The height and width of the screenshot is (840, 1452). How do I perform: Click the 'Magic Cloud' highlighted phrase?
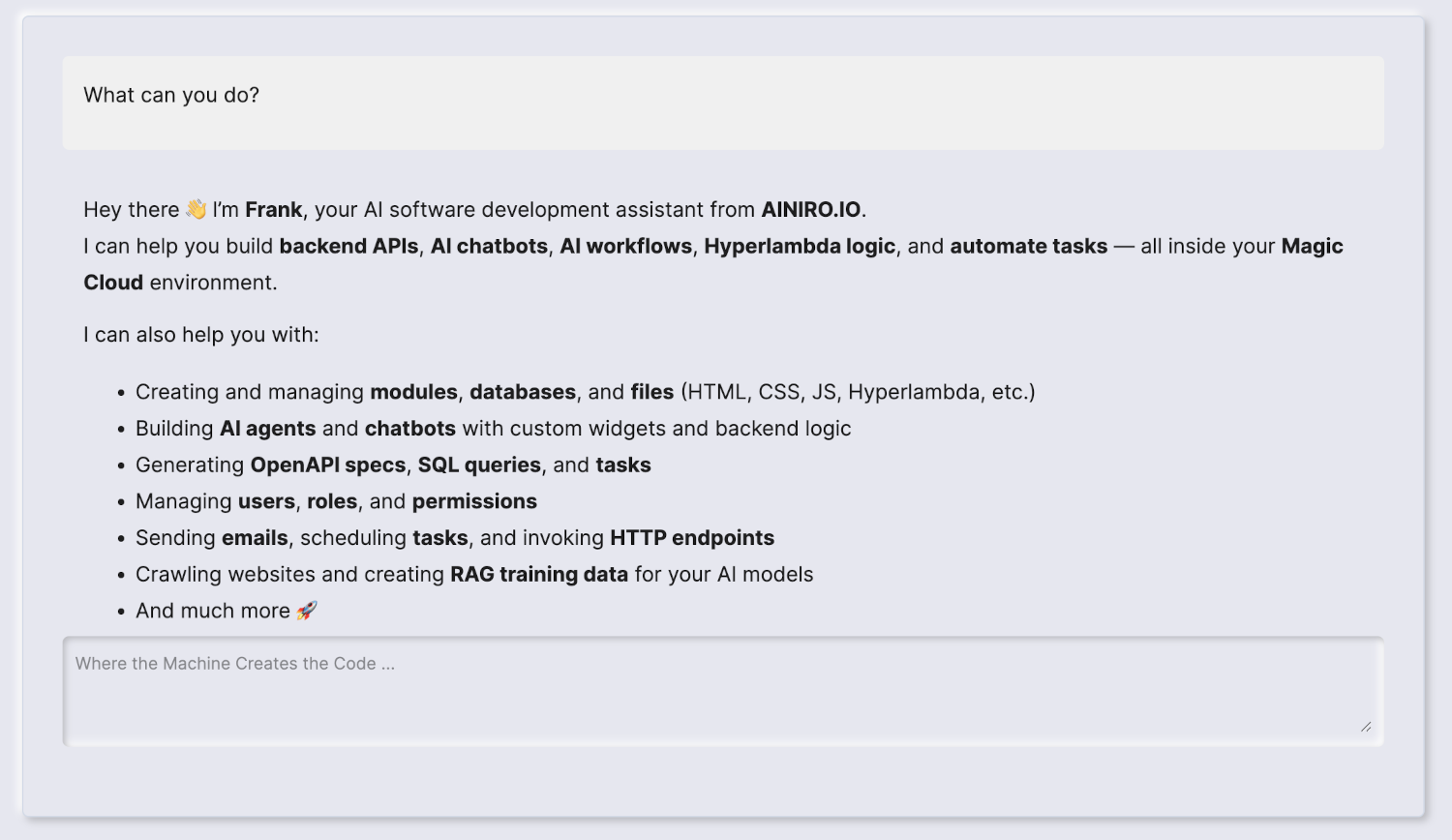[x=112, y=282]
